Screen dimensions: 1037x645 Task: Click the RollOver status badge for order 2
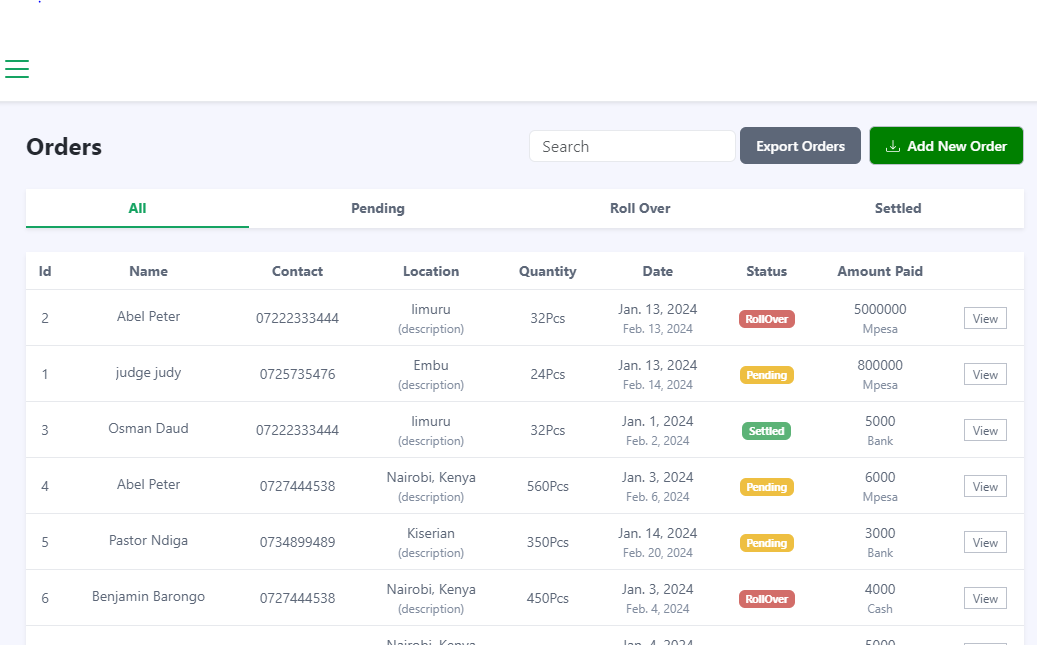767,319
